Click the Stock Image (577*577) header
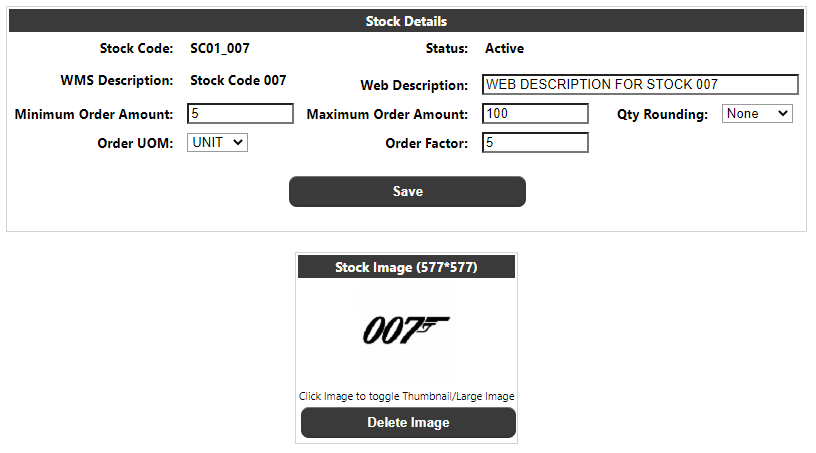816x453 pixels. tap(406, 267)
